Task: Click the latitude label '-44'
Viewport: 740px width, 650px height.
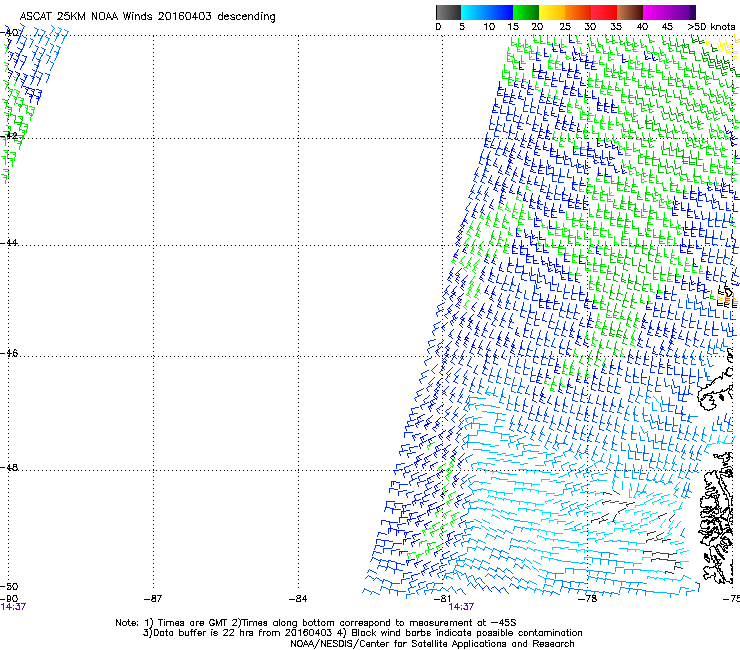Action: (x=9, y=243)
